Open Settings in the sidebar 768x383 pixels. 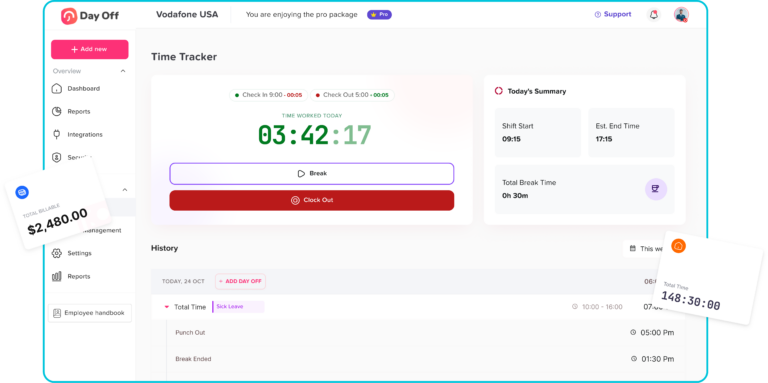pyautogui.click(x=79, y=253)
